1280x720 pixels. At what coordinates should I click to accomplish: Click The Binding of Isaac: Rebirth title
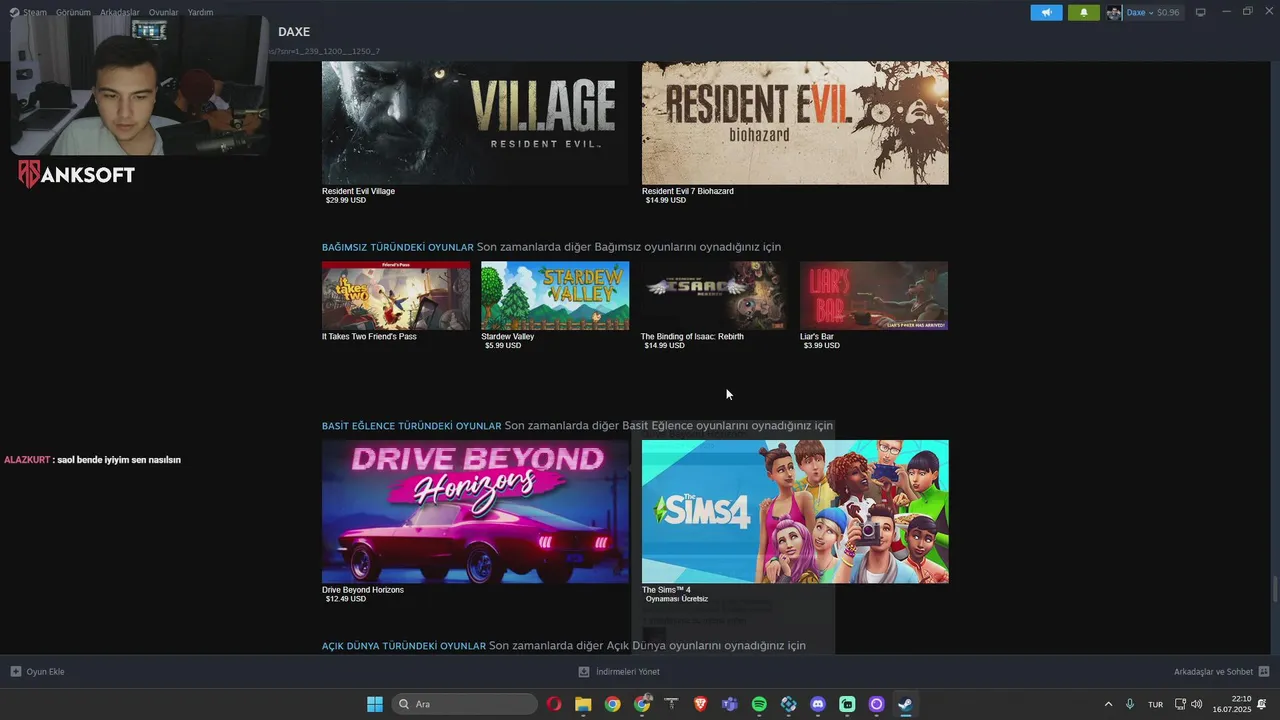[x=692, y=337]
